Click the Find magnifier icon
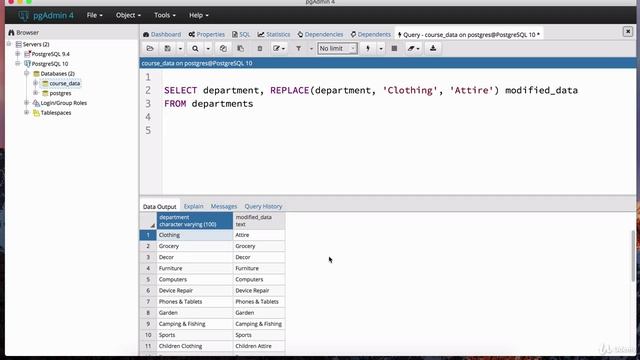This screenshot has height=360, width=640. [x=195, y=49]
